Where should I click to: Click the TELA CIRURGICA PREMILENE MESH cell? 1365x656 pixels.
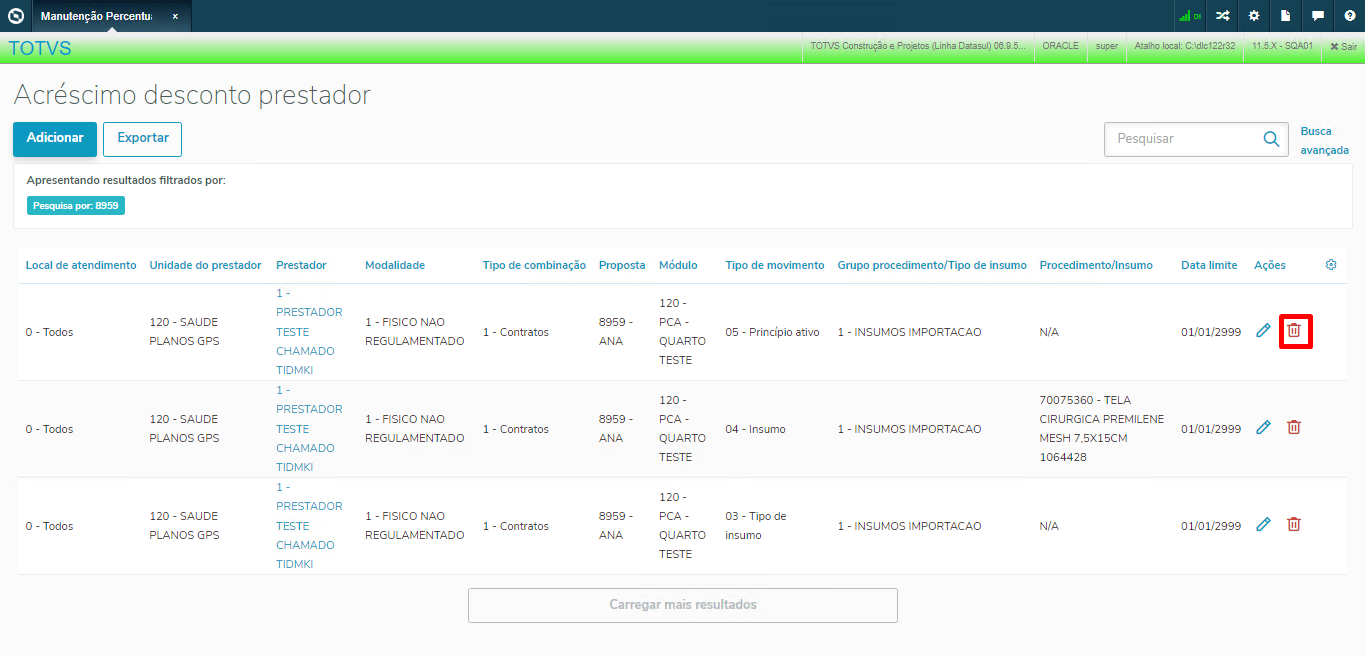pos(1102,429)
